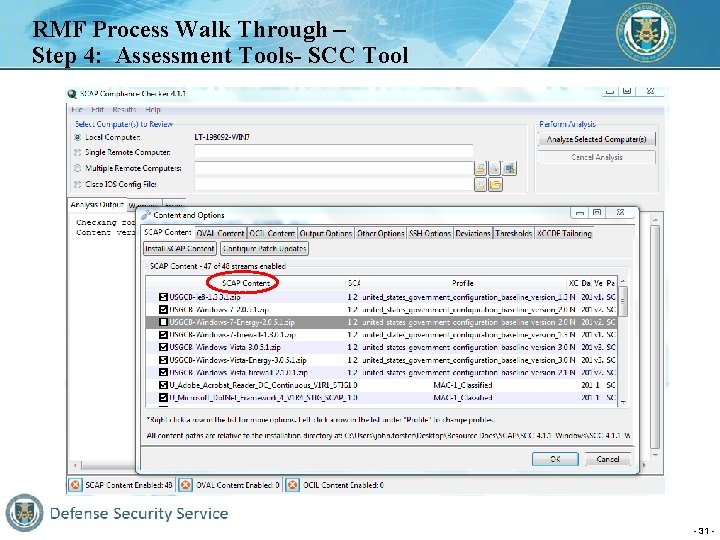720x540 pixels.
Task: Click the Multiple Remote Computers input field
Action: [334, 168]
